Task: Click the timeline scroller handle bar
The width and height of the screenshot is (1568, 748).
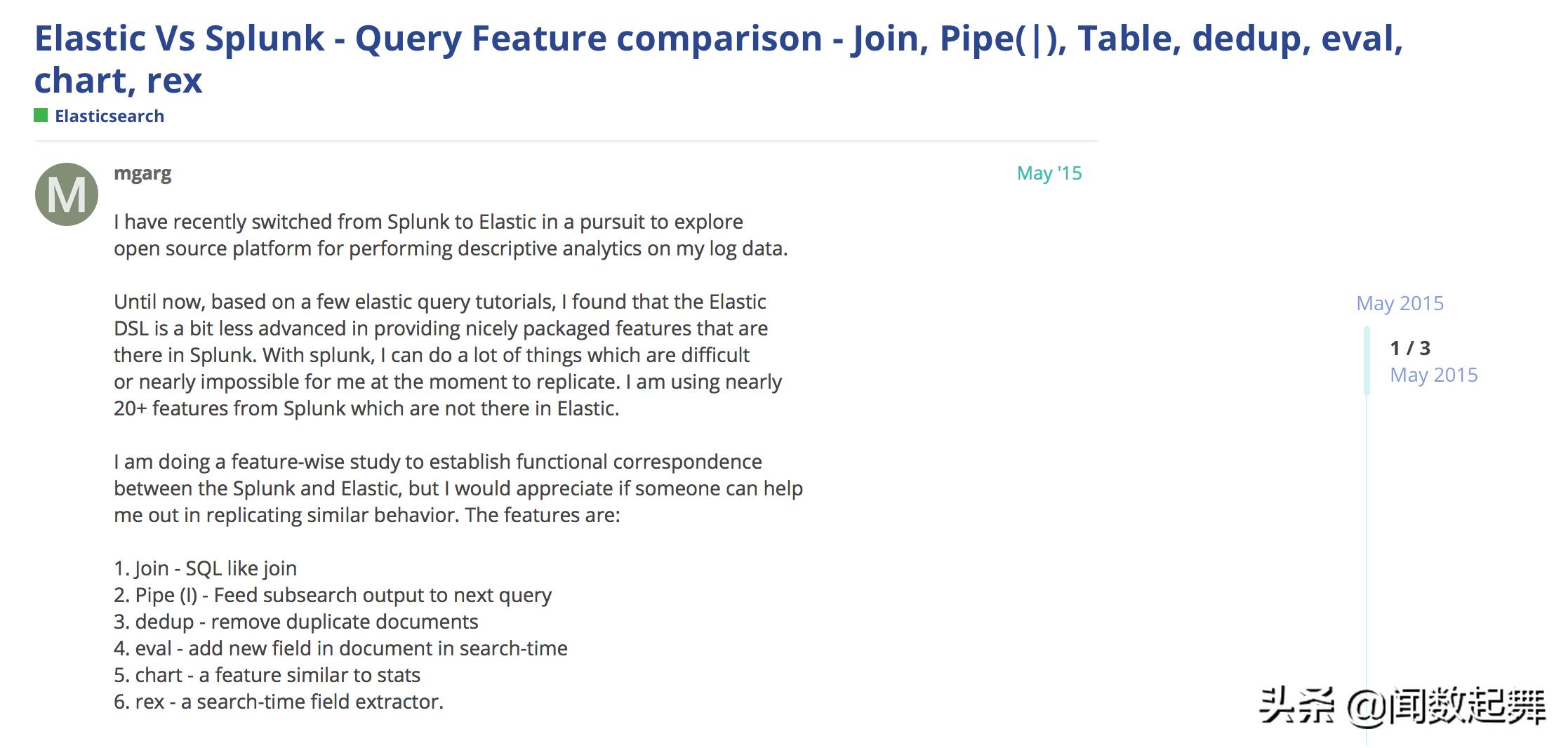Action: point(1367,361)
